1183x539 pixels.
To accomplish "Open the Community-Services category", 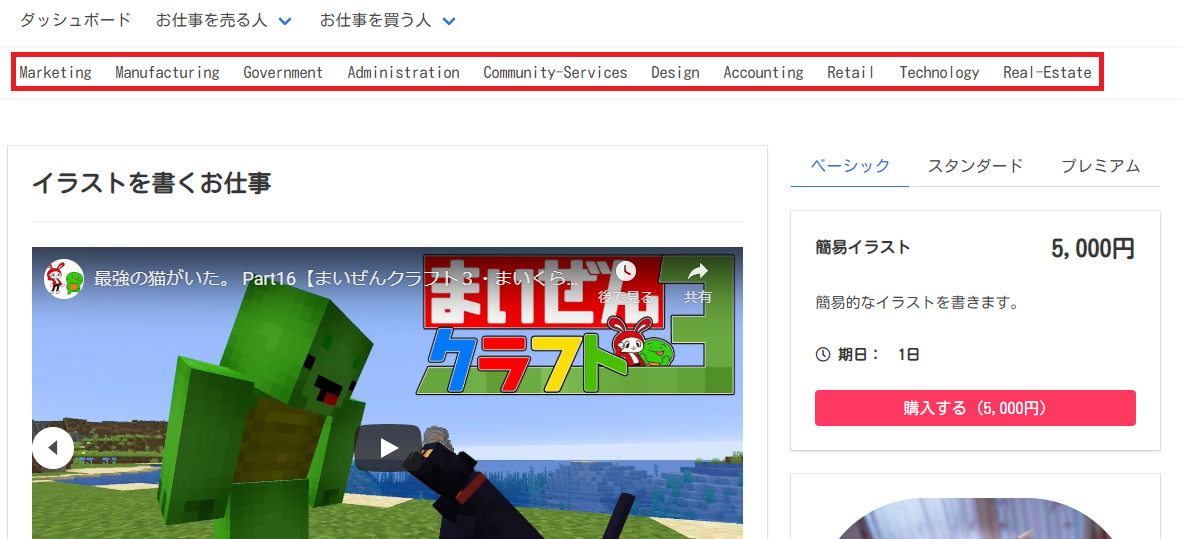I will point(555,72).
